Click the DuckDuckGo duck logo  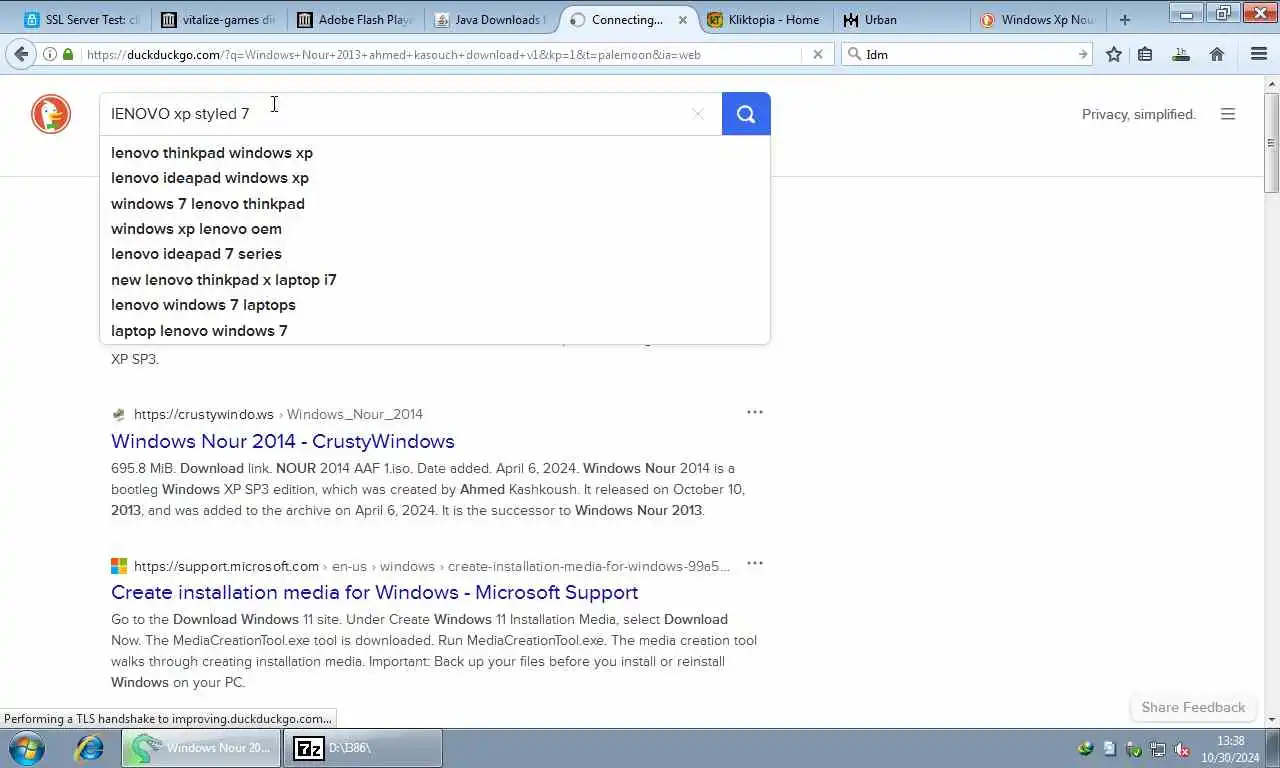click(51, 114)
